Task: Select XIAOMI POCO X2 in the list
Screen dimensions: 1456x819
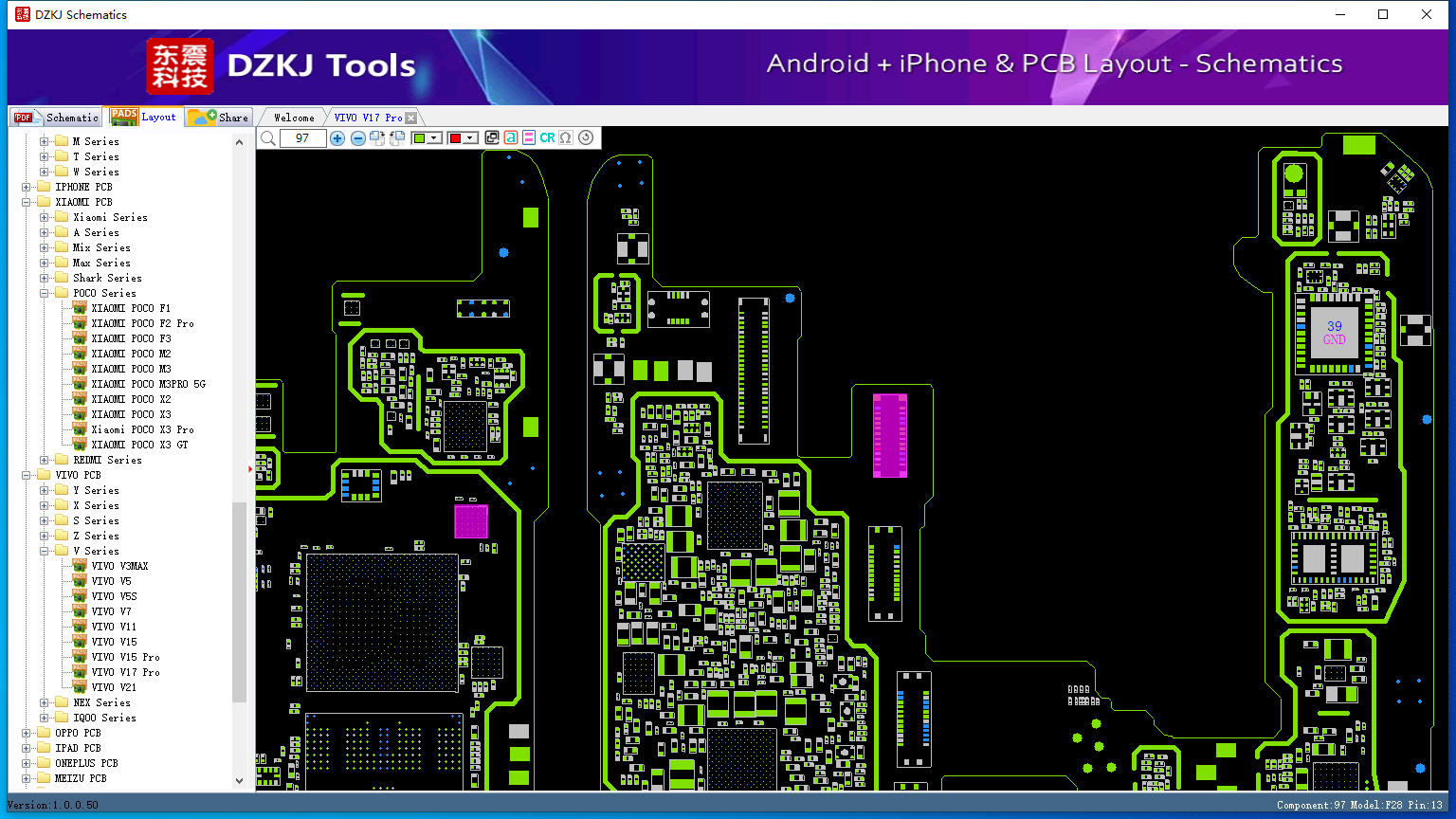Action: pyautogui.click(x=131, y=399)
